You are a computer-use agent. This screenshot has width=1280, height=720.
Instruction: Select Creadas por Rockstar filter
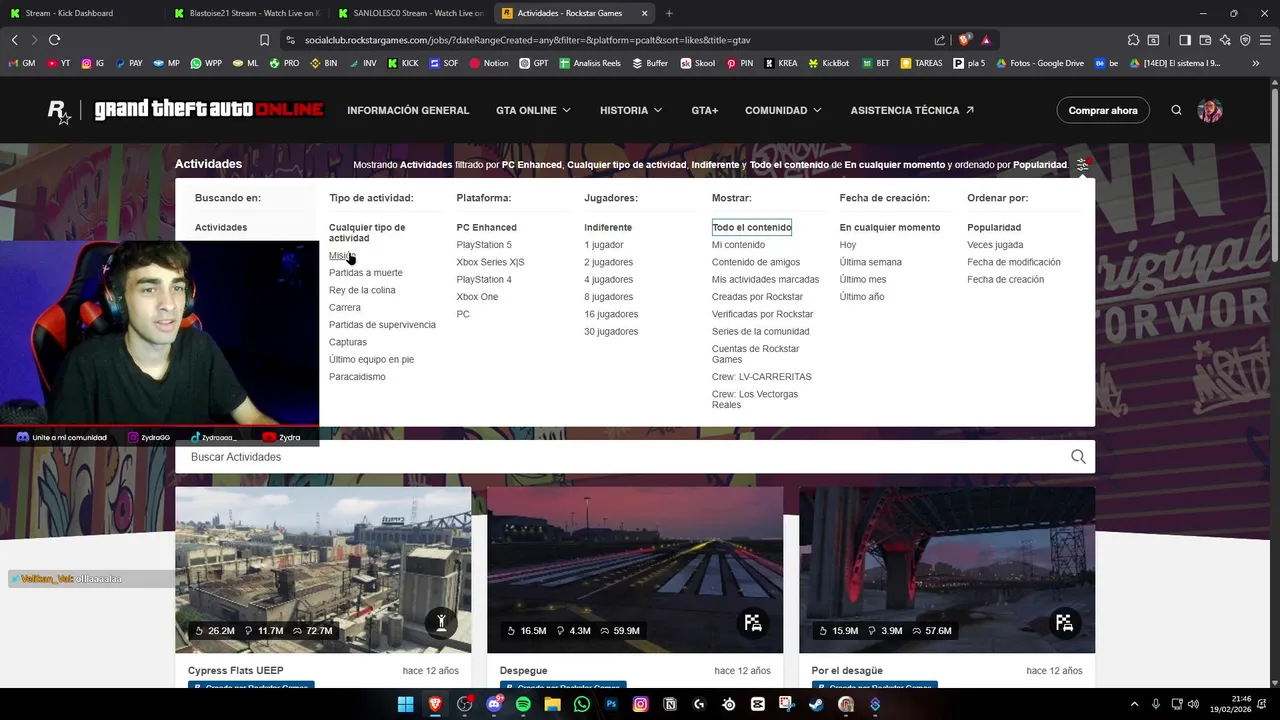point(757,297)
